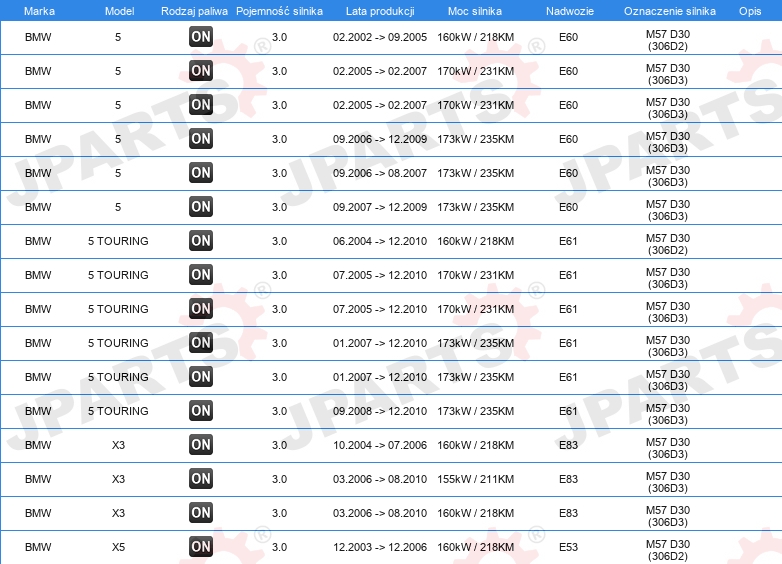The width and height of the screenshot is (782, 564).
Task: Click the ON fuel icon in the 09.2008 -> 12.2010 row
Action: (201, 410)
